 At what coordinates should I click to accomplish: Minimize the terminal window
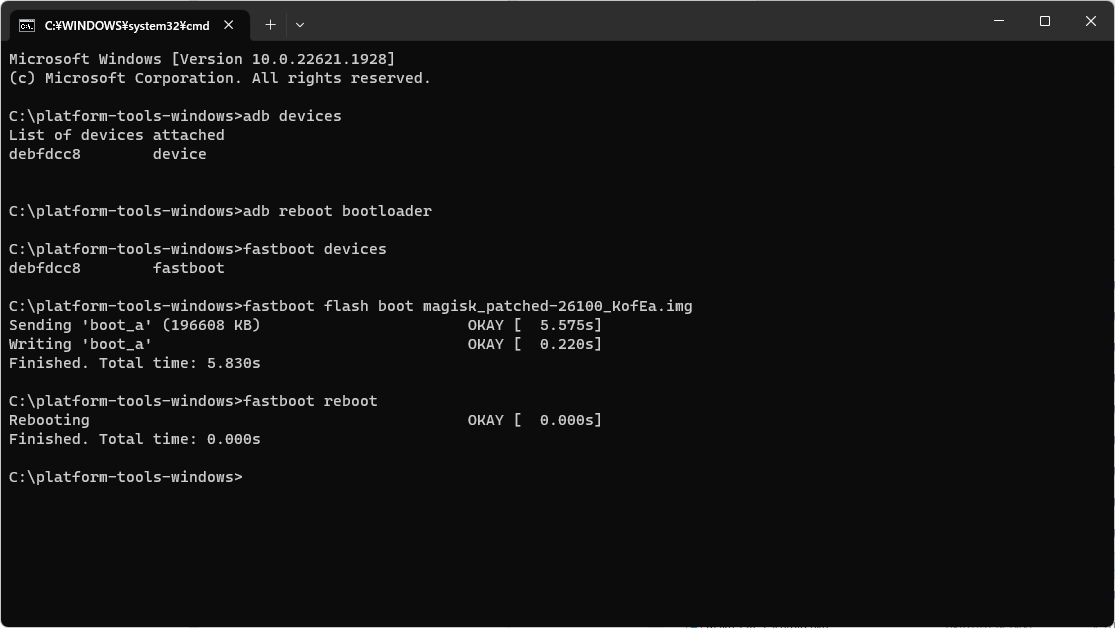[998, 21]
